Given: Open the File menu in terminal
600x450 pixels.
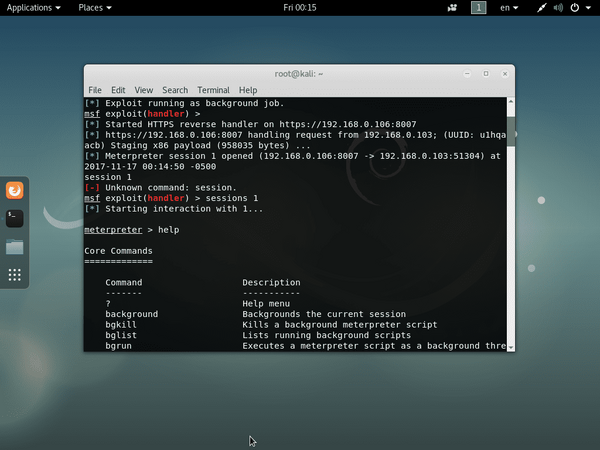Looking at the screenshot, I should tap(95, 90).
